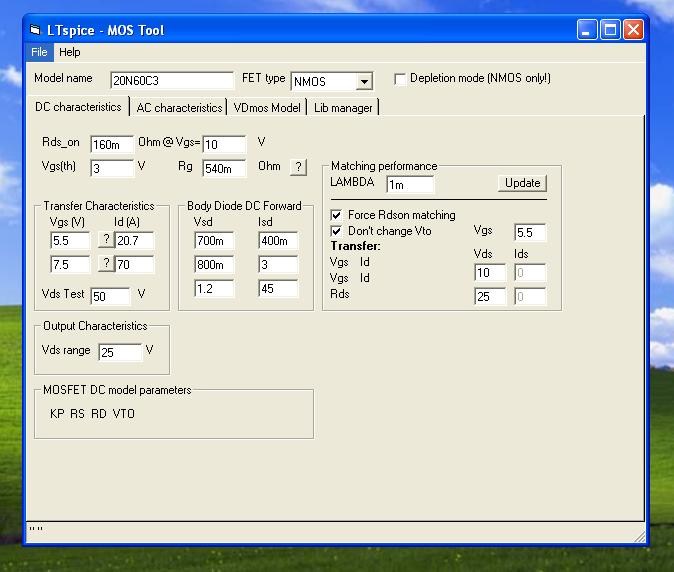Open the Help menu
674x572 pixels.
click(70, 52)
